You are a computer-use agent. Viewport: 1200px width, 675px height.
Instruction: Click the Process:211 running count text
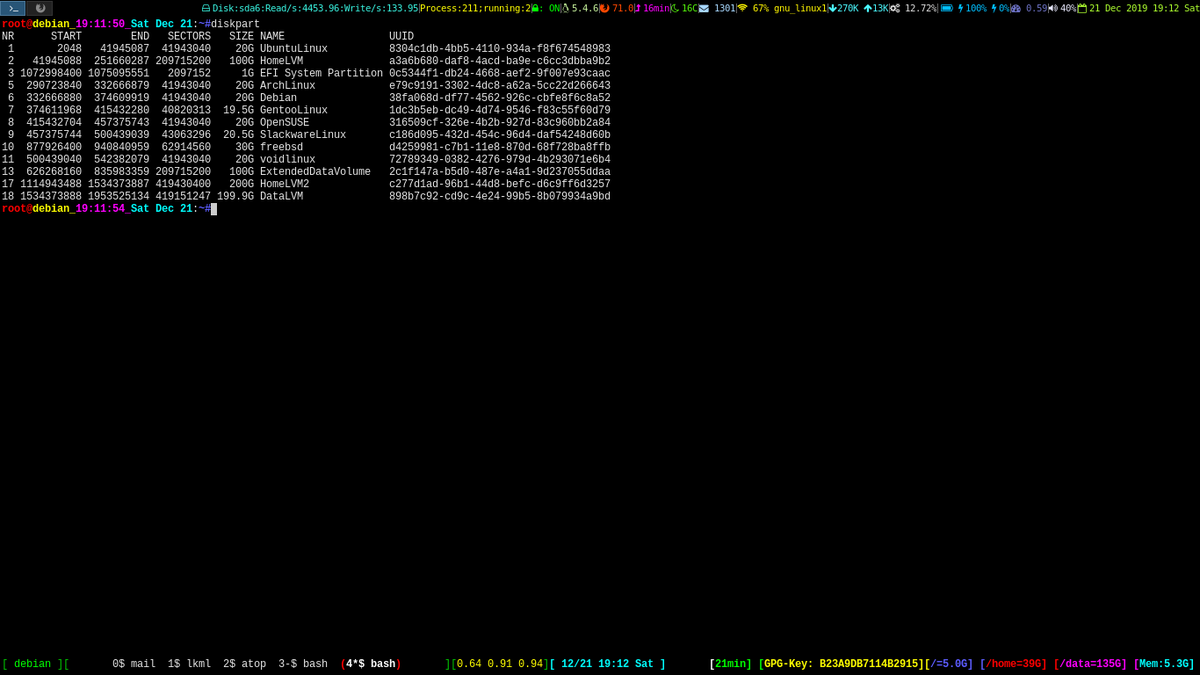(474, 8)
